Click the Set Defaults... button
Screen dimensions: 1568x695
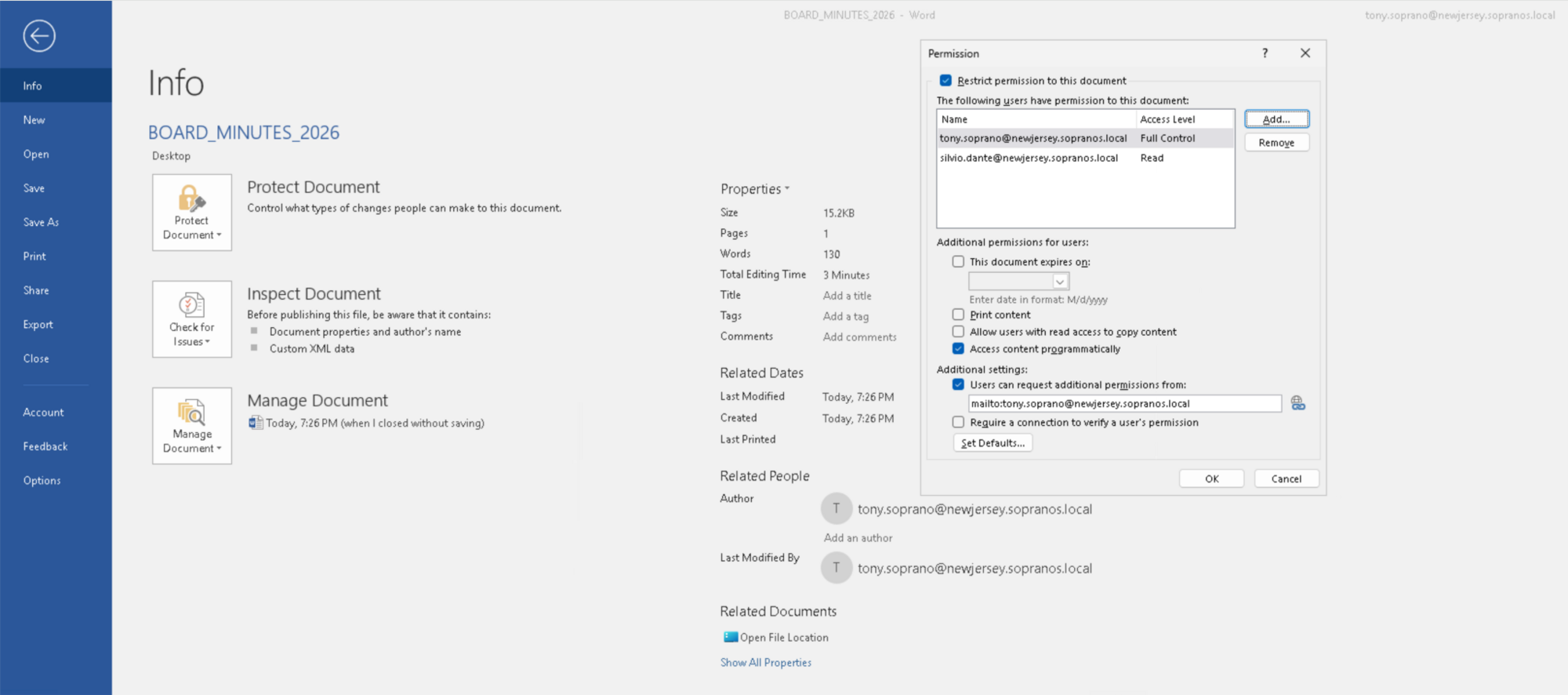[993, 443]
